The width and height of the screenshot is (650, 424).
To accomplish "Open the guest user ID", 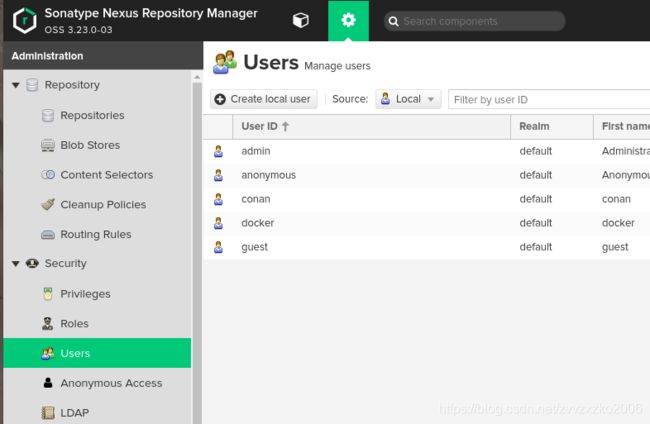I will [x=255, y=247].
